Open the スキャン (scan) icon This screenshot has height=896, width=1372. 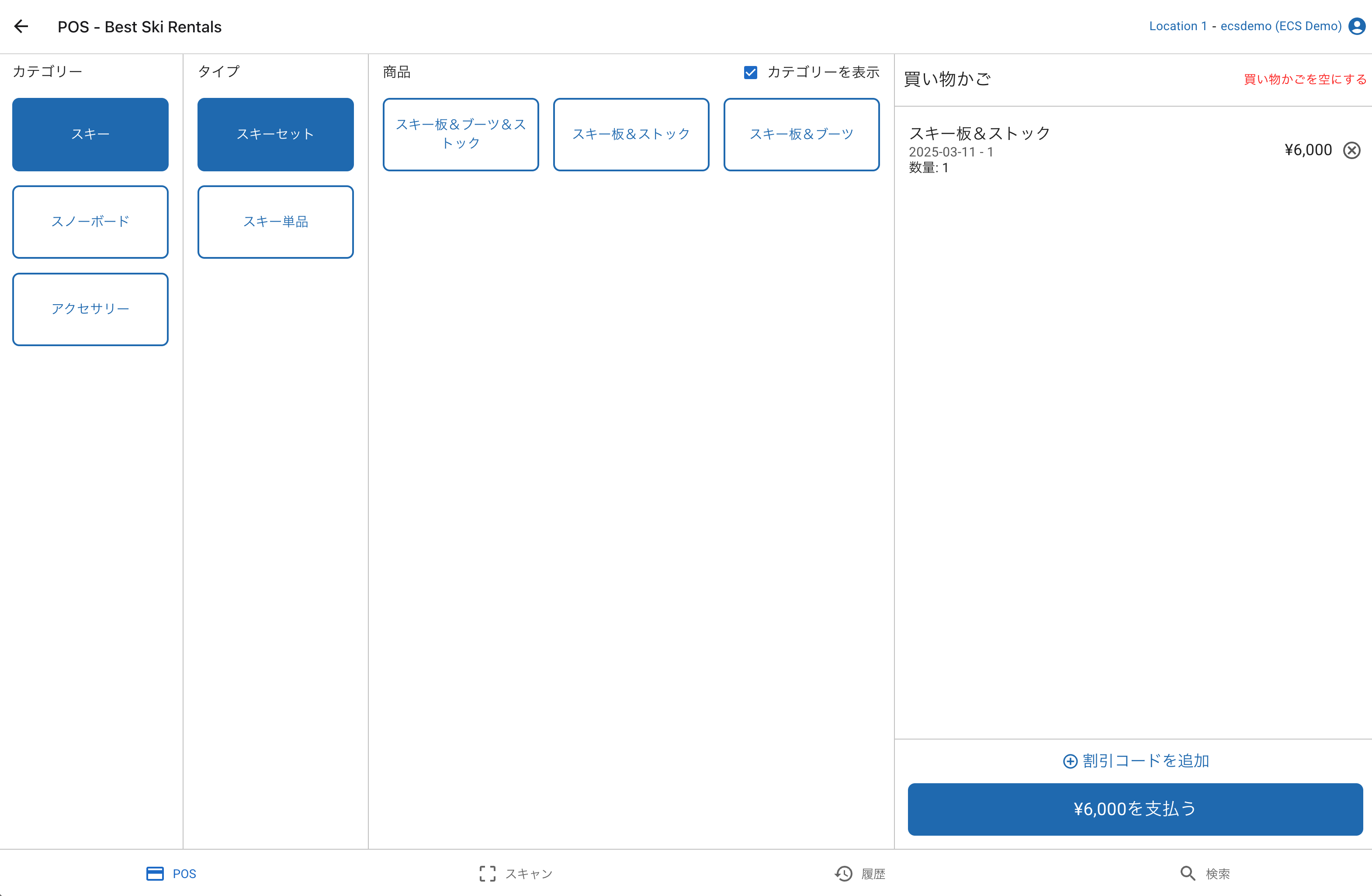(x=487, y=874)
